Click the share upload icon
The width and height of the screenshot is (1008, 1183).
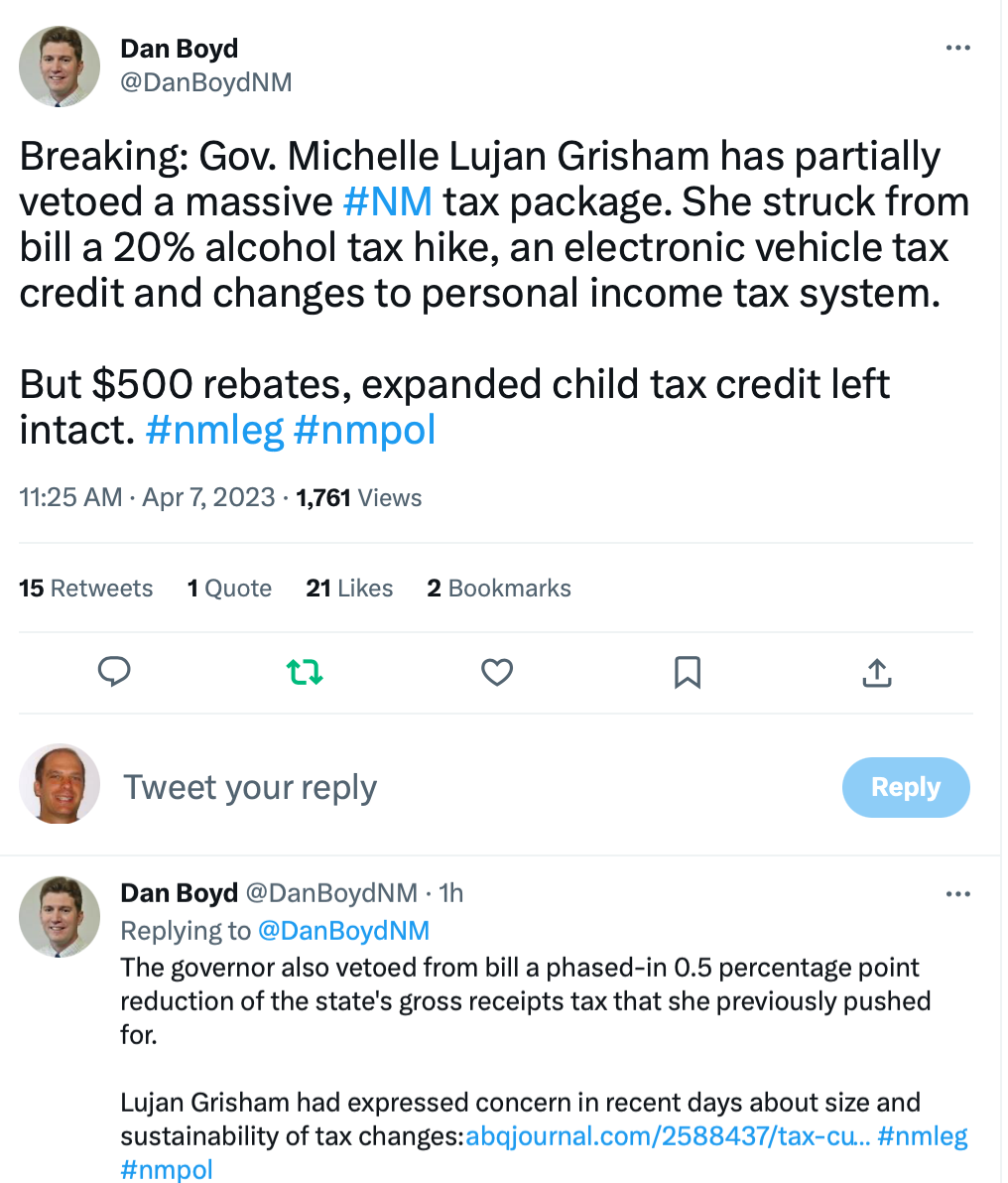876,673
